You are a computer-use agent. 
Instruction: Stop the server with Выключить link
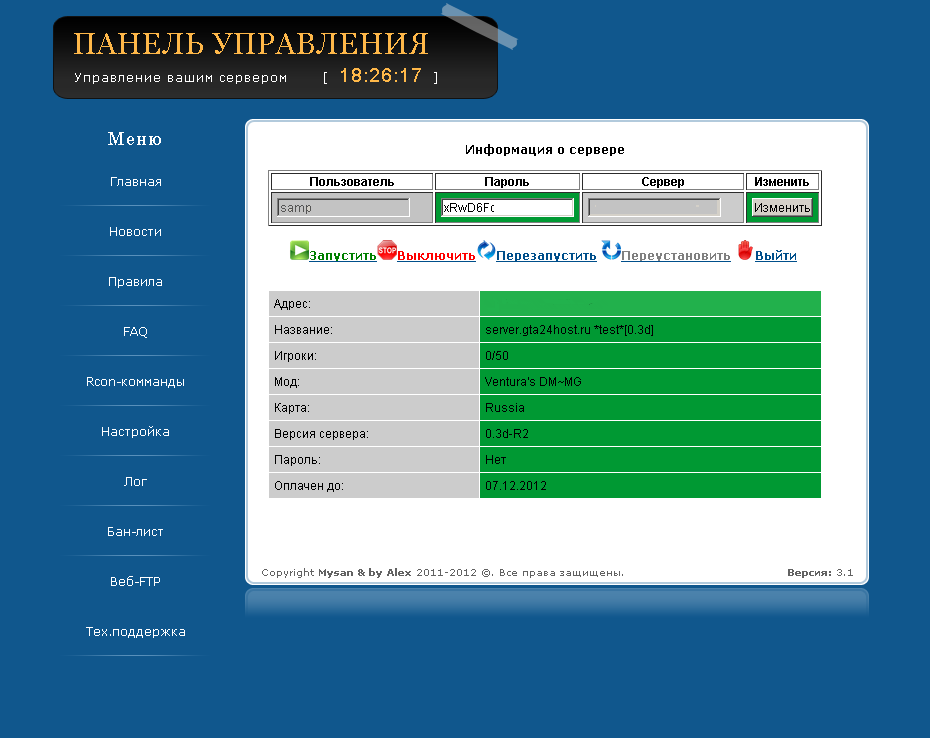(x=436, y=256)
